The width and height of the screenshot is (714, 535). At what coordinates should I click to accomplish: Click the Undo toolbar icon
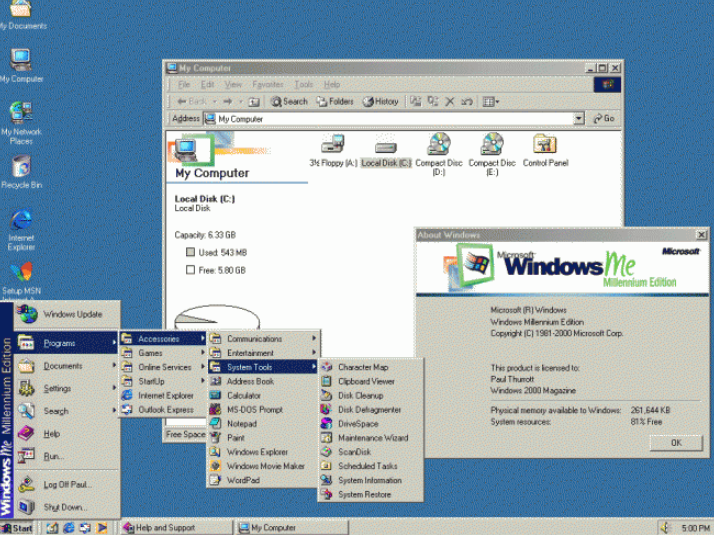pos(467,102)
